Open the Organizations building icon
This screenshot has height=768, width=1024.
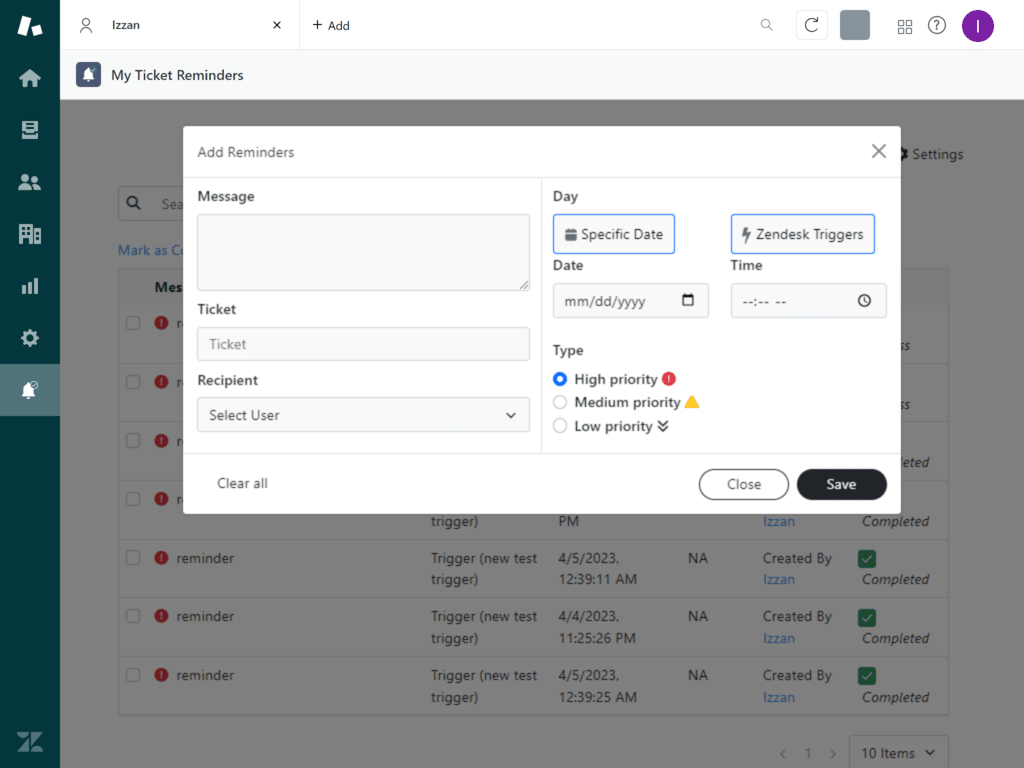click(30, 234)
